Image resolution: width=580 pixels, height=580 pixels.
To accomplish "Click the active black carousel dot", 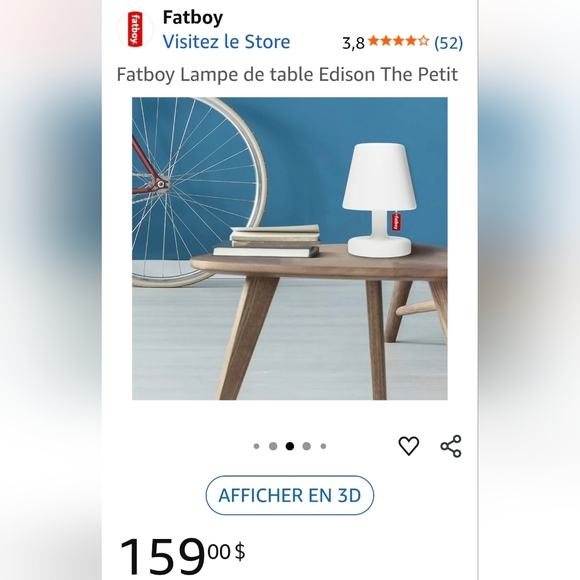I will coord(290,446).
